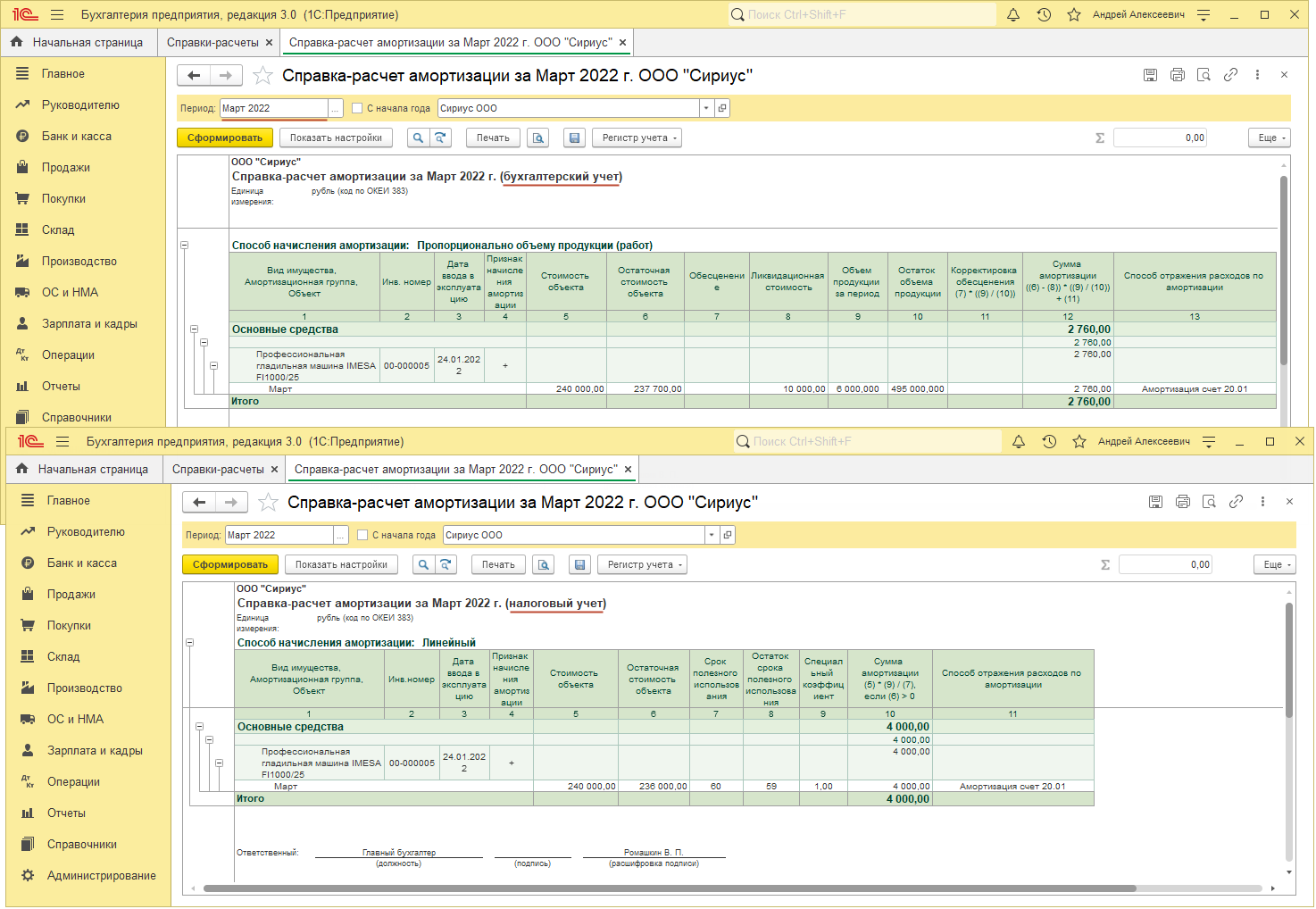Image resolution: width=1316 pixels, height=909 pixels.
Task: Click 'Сформировать' button in top window
Action: (225, 138)
